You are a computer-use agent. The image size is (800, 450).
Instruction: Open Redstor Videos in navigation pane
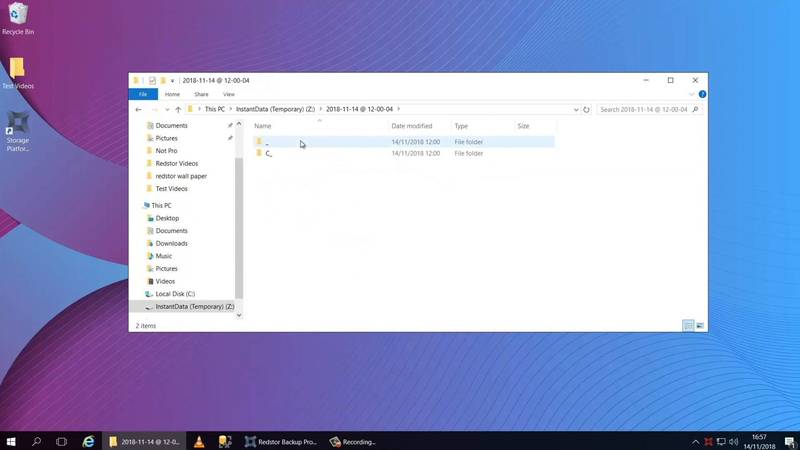click(x=177, y=164)
